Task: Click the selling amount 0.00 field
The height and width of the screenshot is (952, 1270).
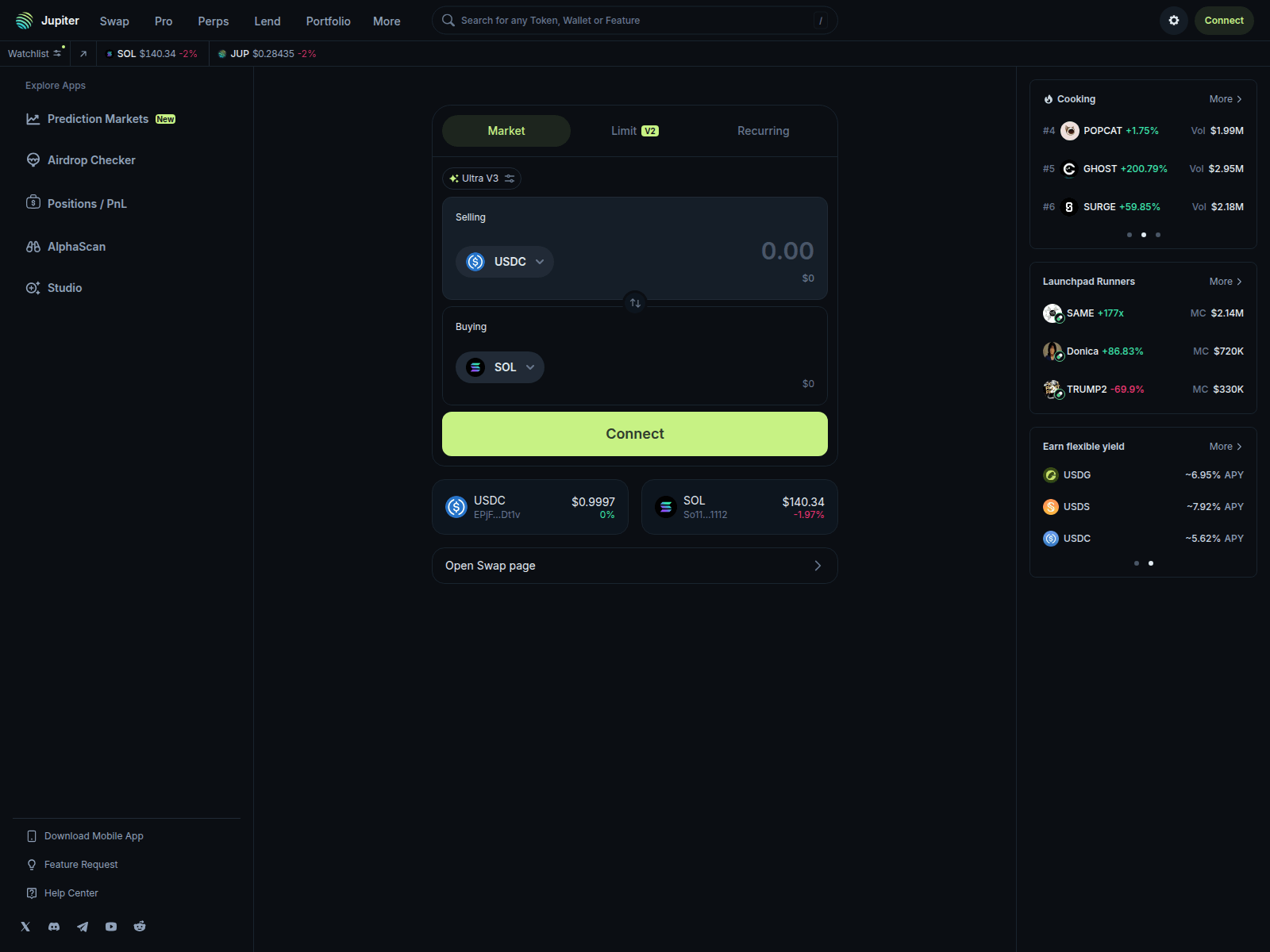Action: 787,251
